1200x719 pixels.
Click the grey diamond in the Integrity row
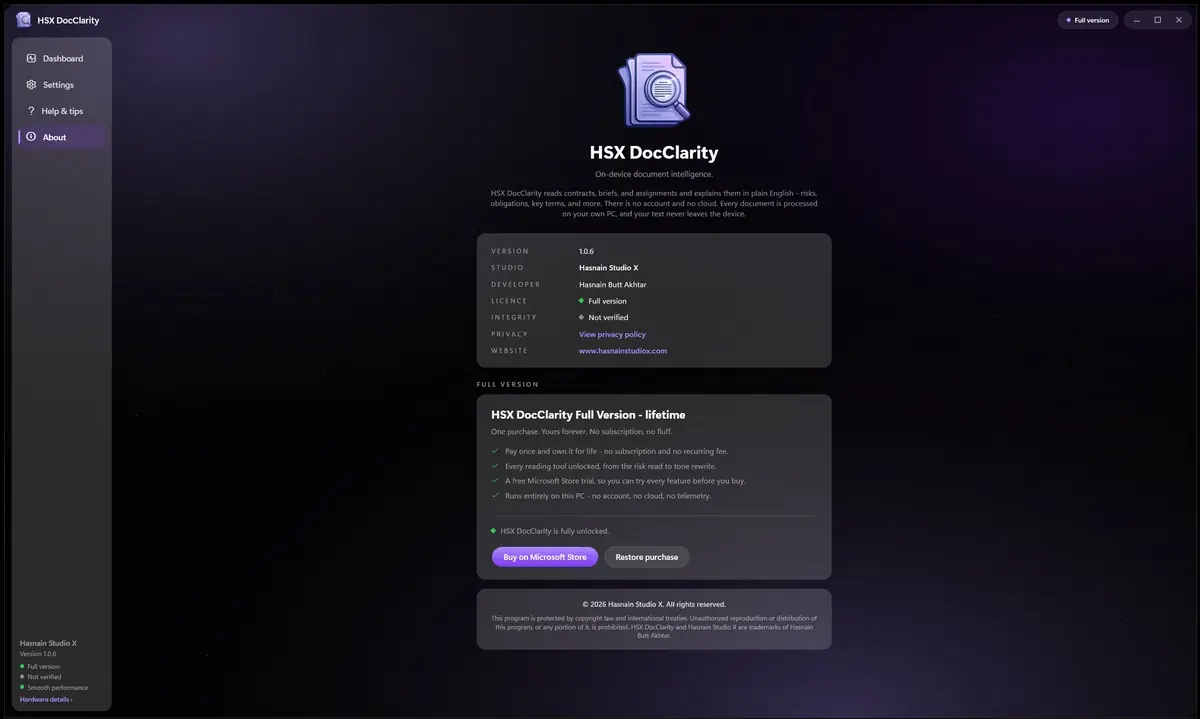(x=581, y=317)
